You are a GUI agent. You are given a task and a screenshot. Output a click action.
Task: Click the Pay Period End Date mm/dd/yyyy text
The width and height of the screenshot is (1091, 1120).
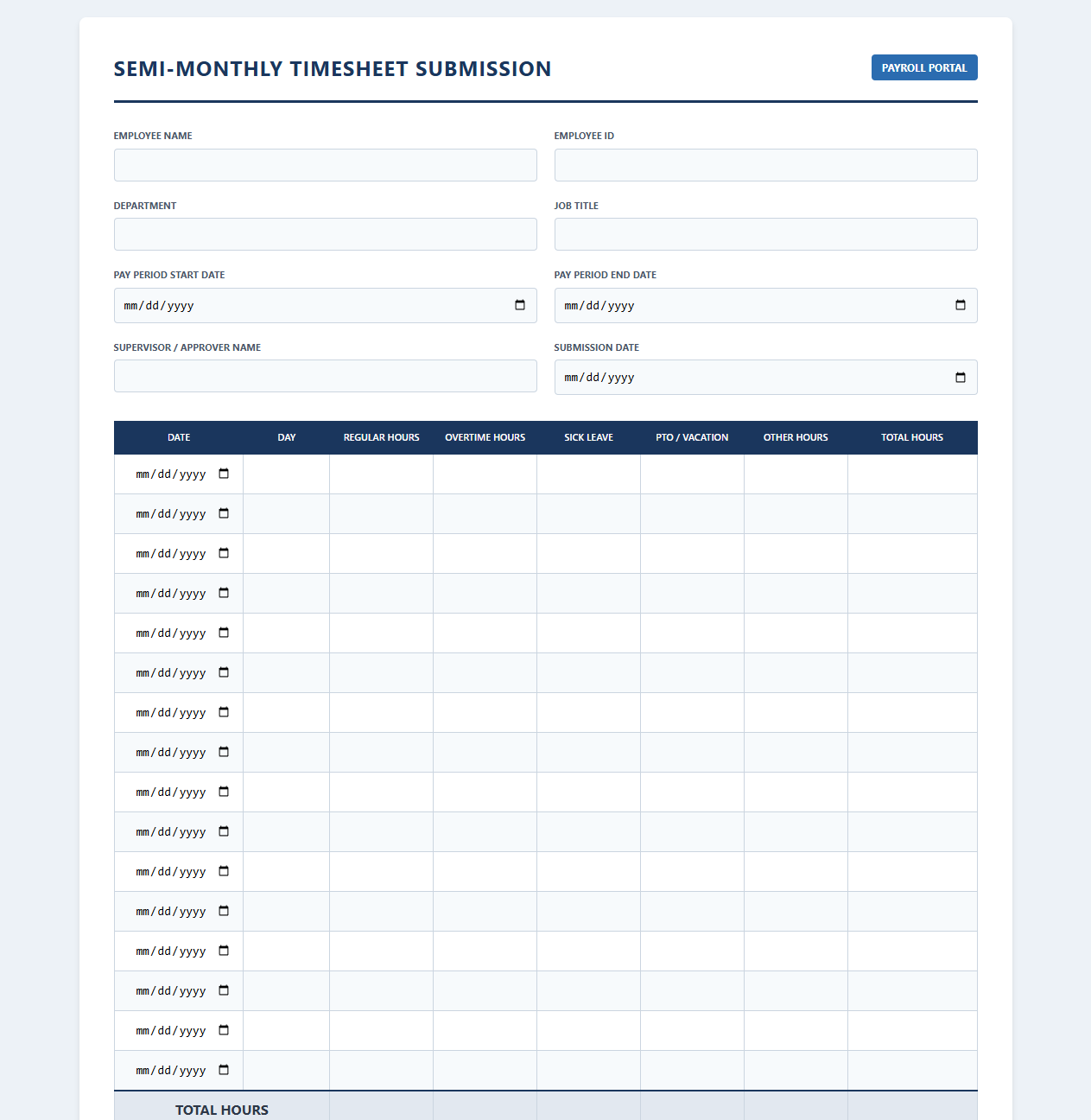tap(599, 306)
